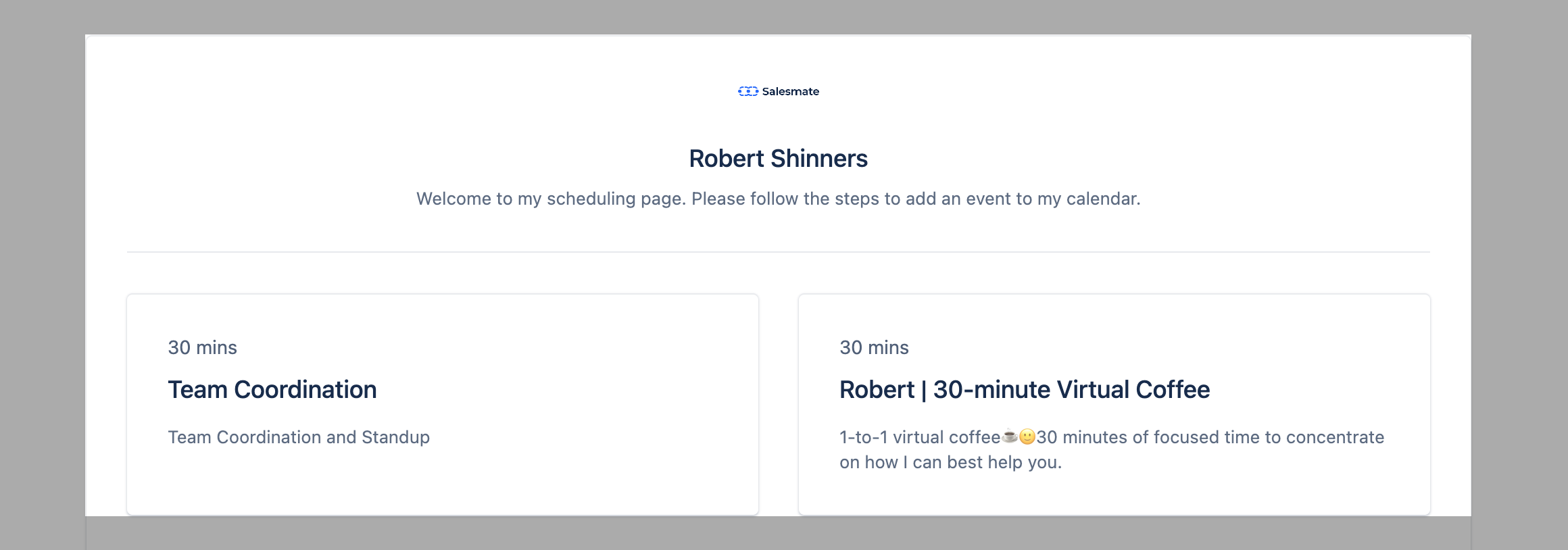This screenshot has height=550, width=1568.
Task: Click the Robert | 30-minute Virtual Coffee title
Action: pyautogui.click(x=1025, y=390)
